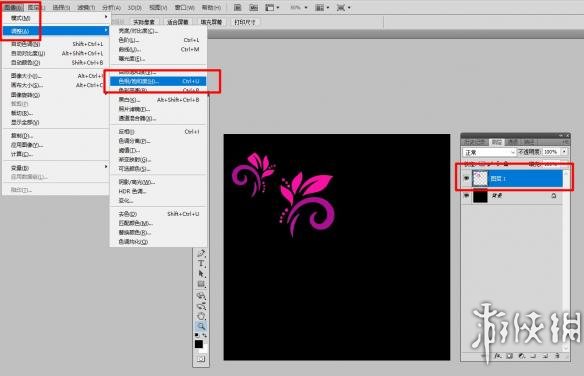Select the 背景 layer thumbnail

(480, 196)
